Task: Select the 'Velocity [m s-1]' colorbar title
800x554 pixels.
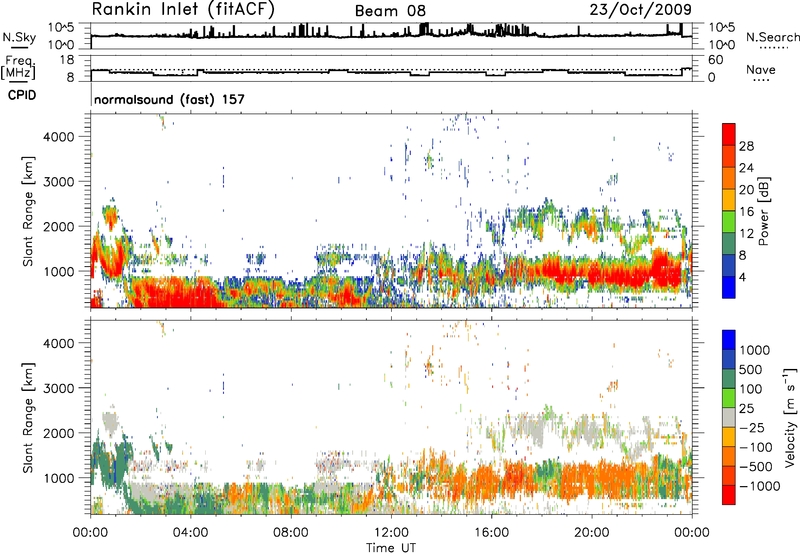Action: coord(790,417)
